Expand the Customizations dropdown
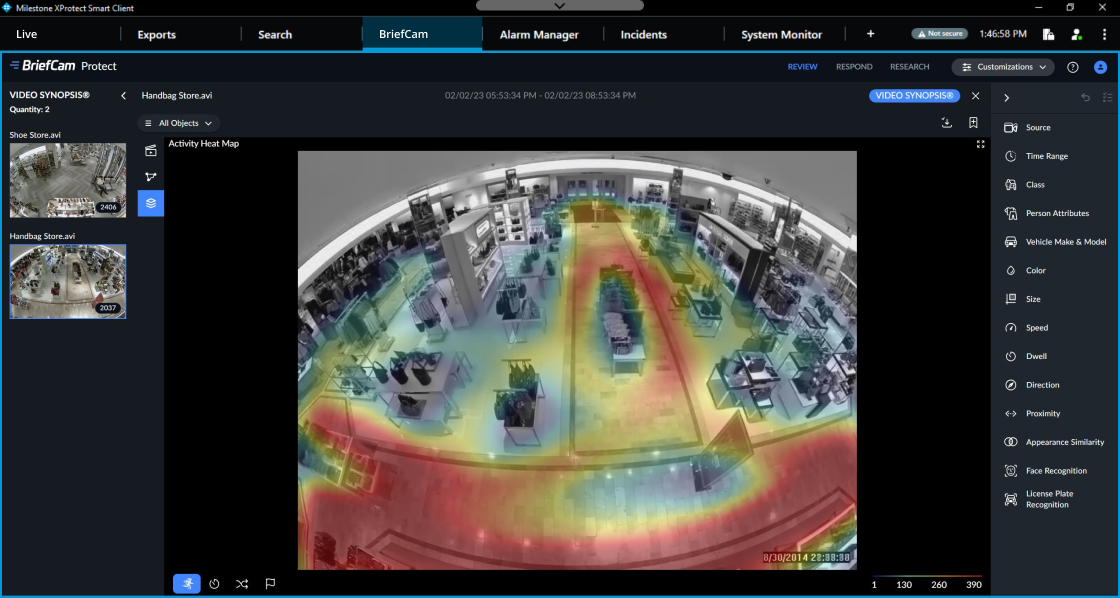The image size is (1120, 598). click(x=1003, y=67)
